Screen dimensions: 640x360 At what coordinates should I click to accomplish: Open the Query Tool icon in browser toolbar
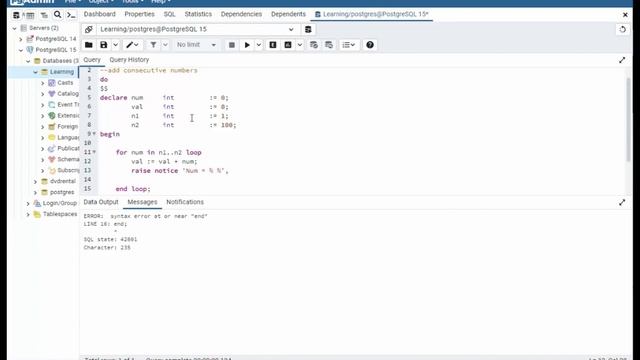pyautogui.click(x=16, y=15)
